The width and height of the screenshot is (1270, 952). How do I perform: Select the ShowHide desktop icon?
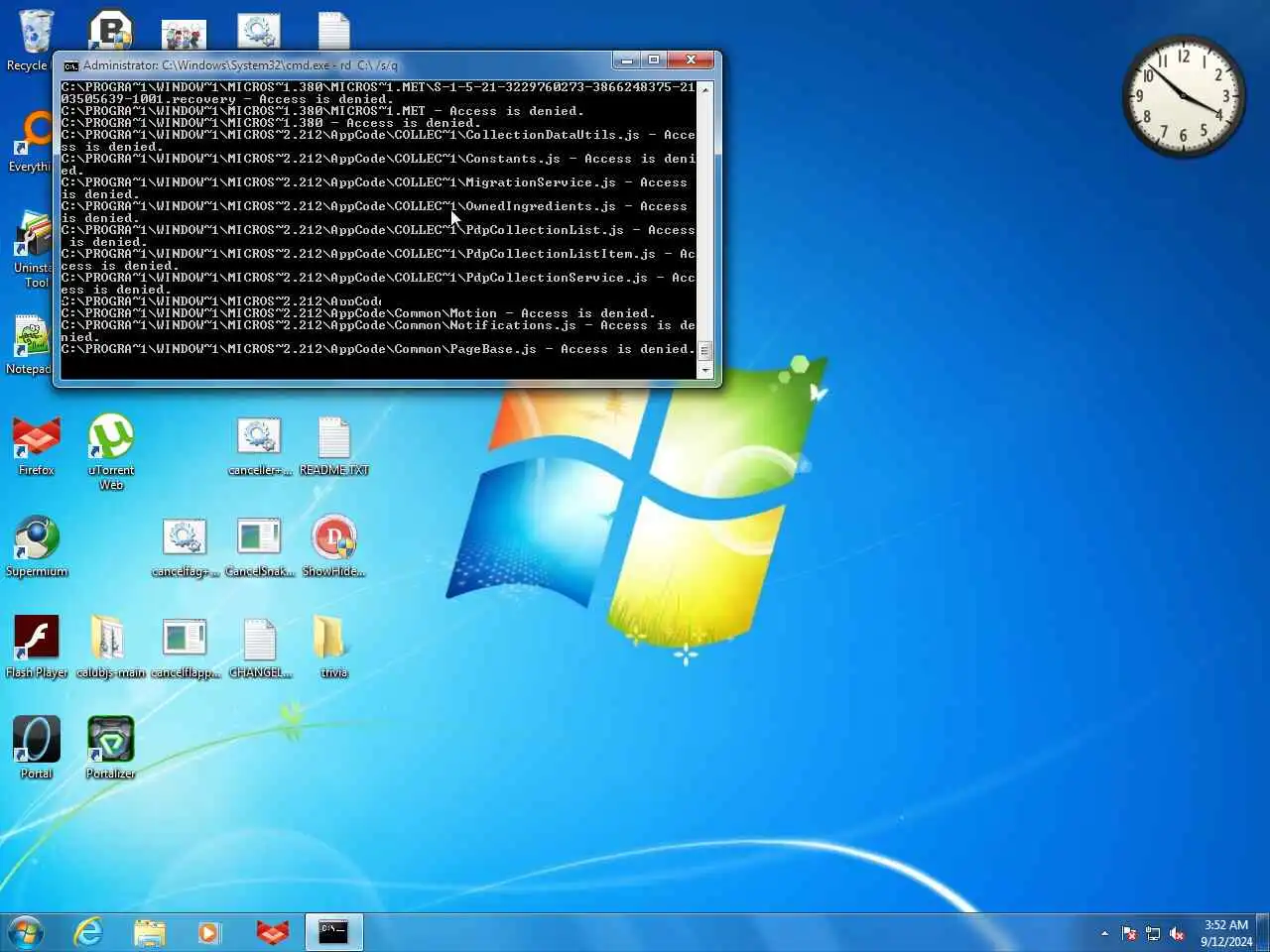click(334, 546)
